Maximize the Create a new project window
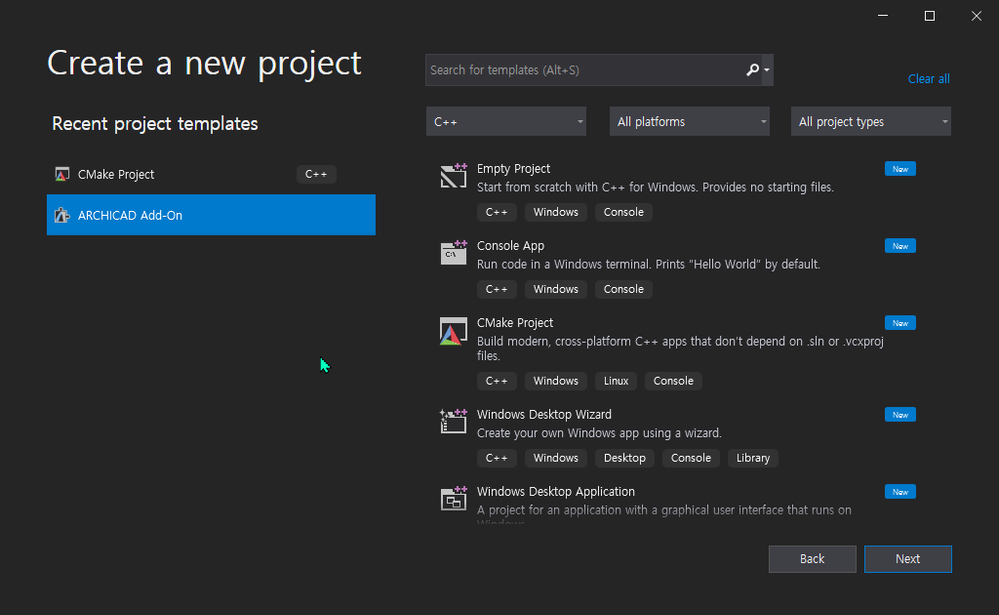999x615 pixels. point(929,15)
